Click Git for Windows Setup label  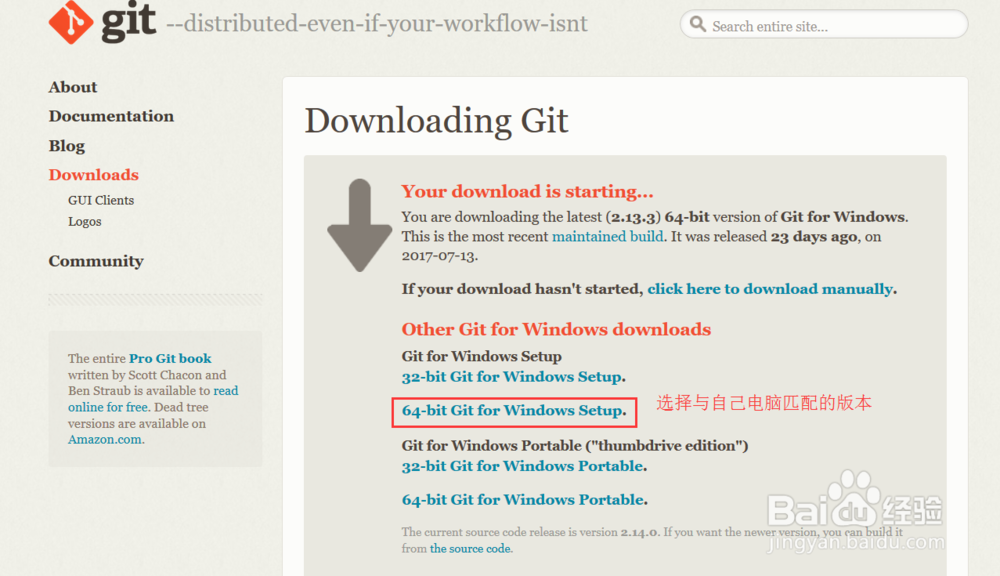(482, 357)
